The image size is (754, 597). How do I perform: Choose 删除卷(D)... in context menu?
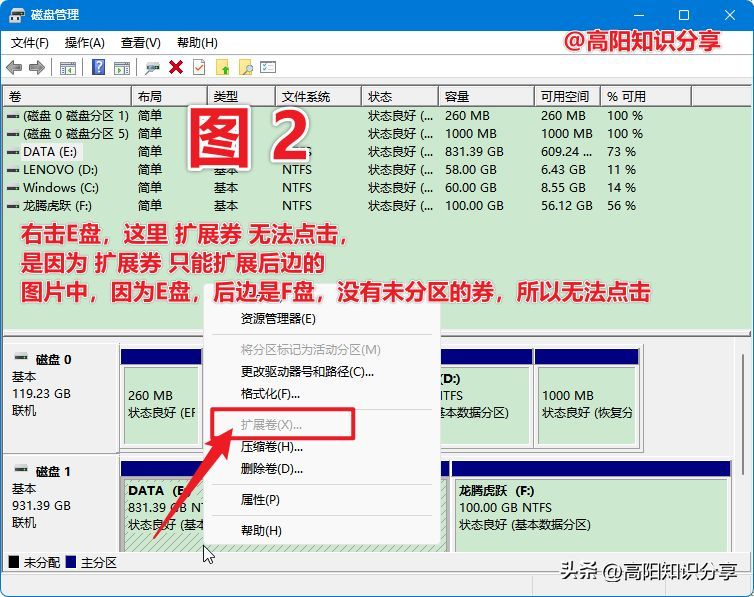point(322,469)
